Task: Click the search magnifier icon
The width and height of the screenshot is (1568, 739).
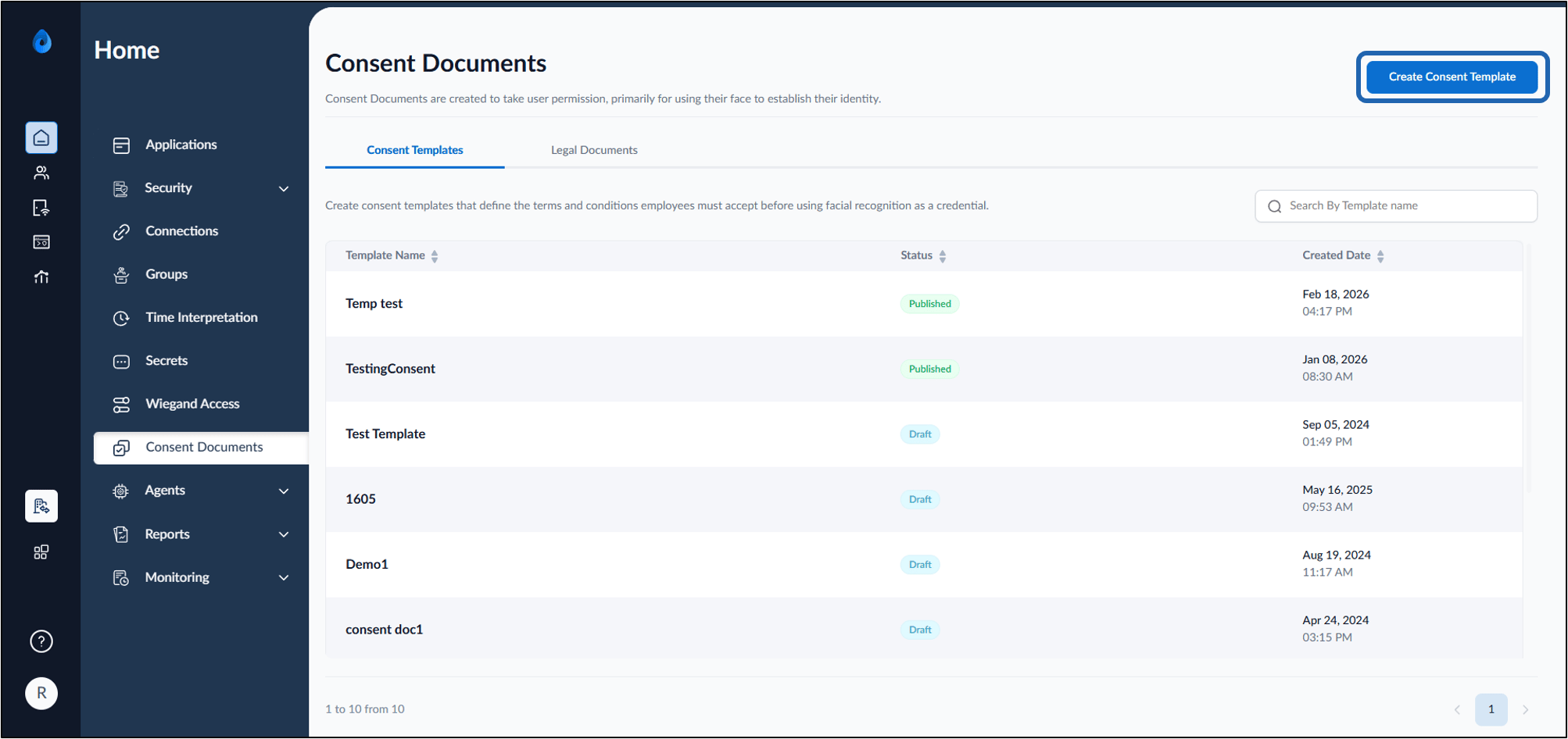Action: click(x=1275, y=206)
